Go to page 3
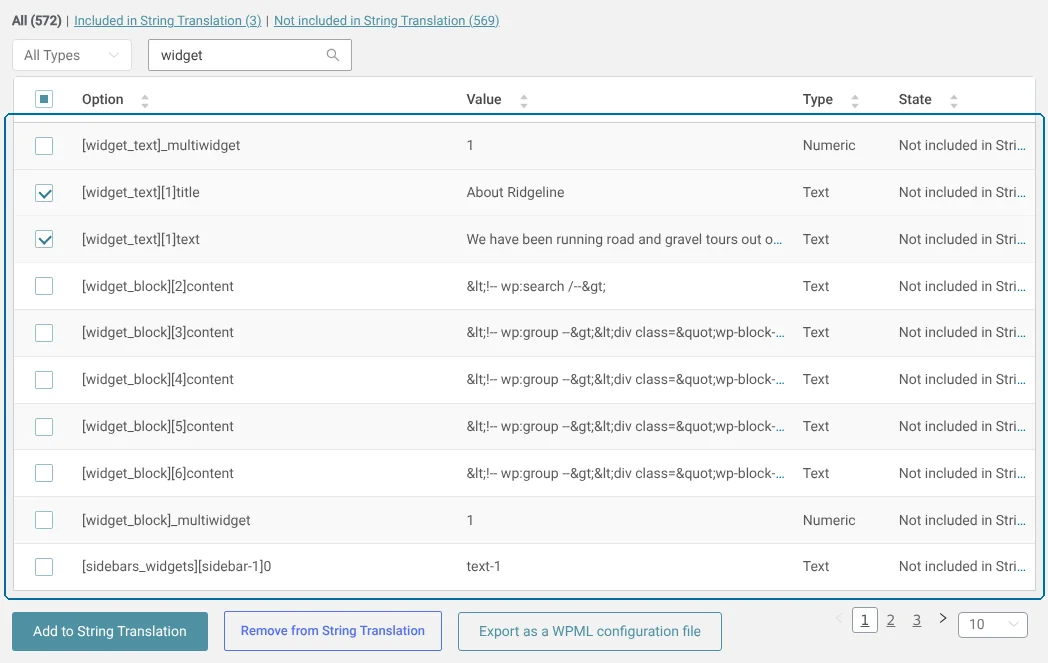Viewport: 1048px width, 663px height. [916, 620]
